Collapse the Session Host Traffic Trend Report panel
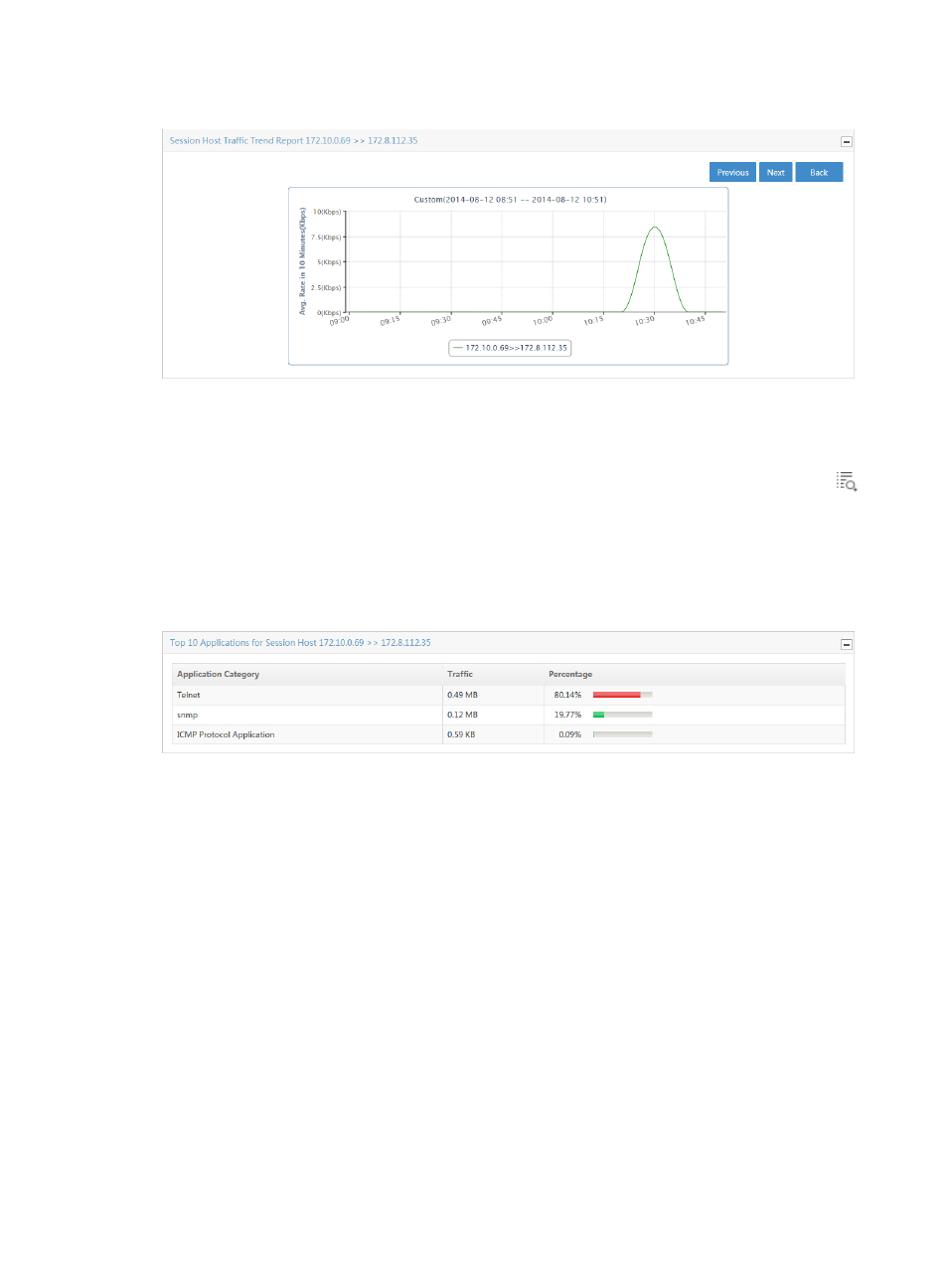 click(847, 142)
